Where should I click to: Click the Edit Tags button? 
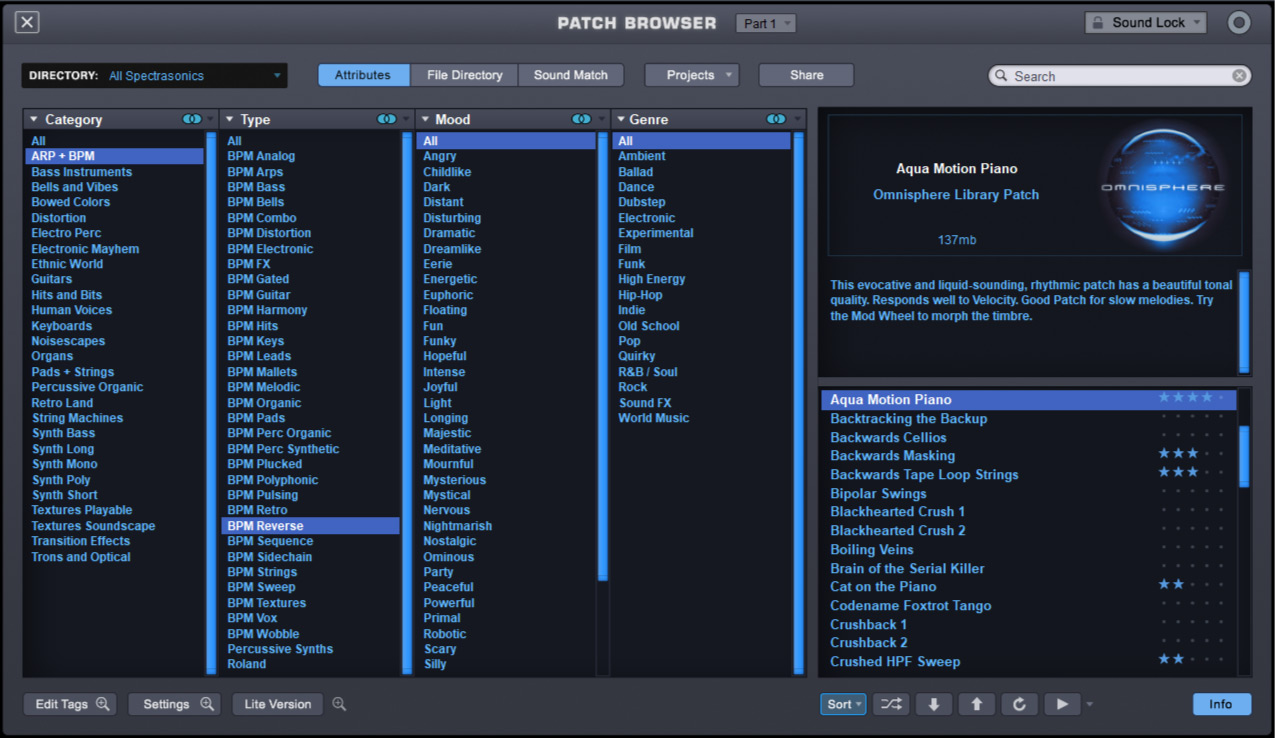pos(70,704)
